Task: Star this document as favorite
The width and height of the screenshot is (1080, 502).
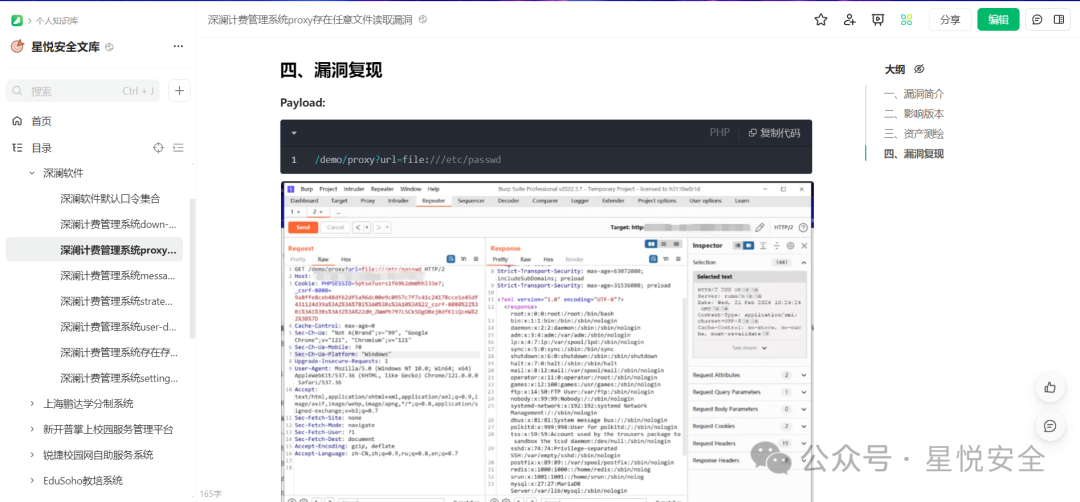Action: [x=820, y=20]
